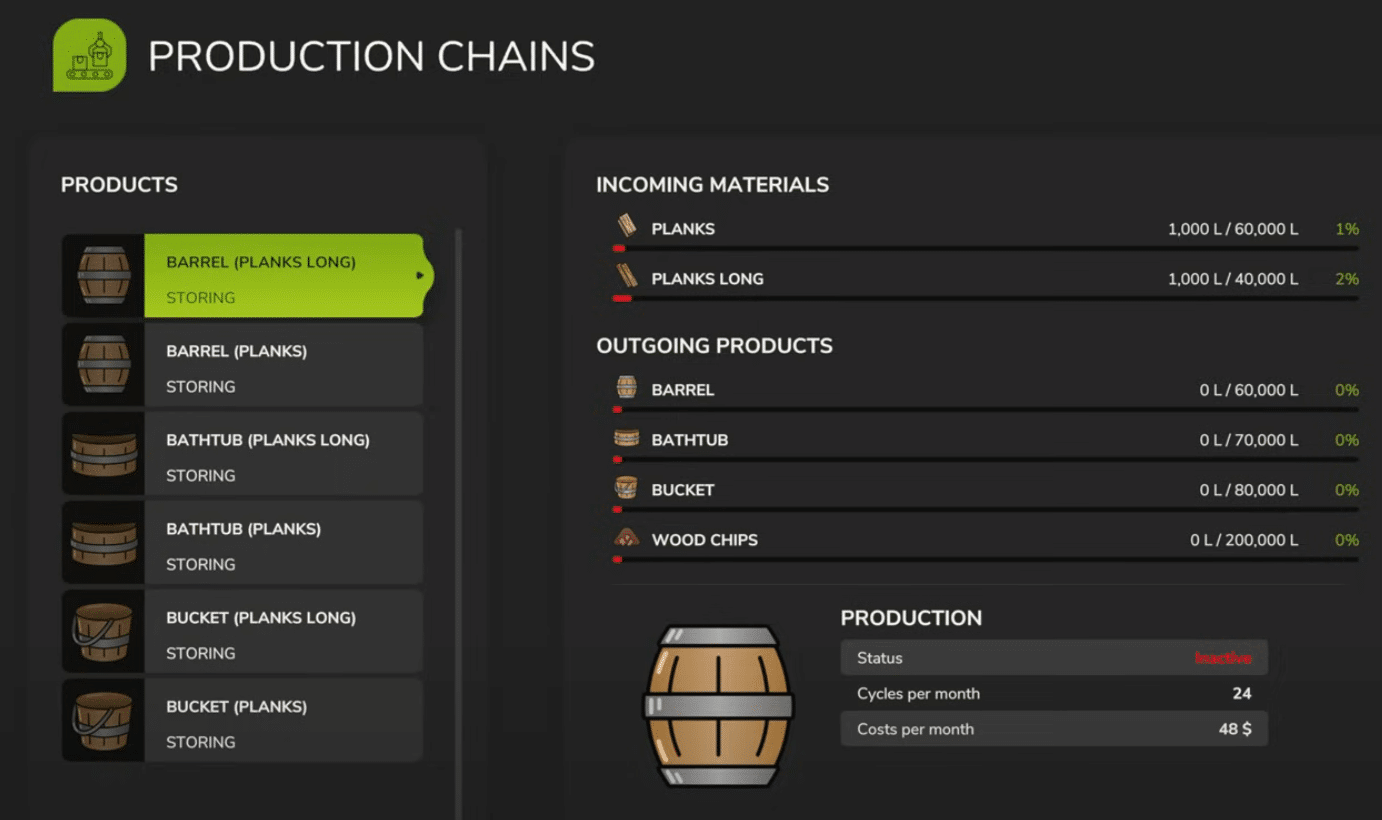This screenshot has width=1382, height=820.
Task: Click the Bathtub (Planks Long) tub icon
Action: coord(104,454)
